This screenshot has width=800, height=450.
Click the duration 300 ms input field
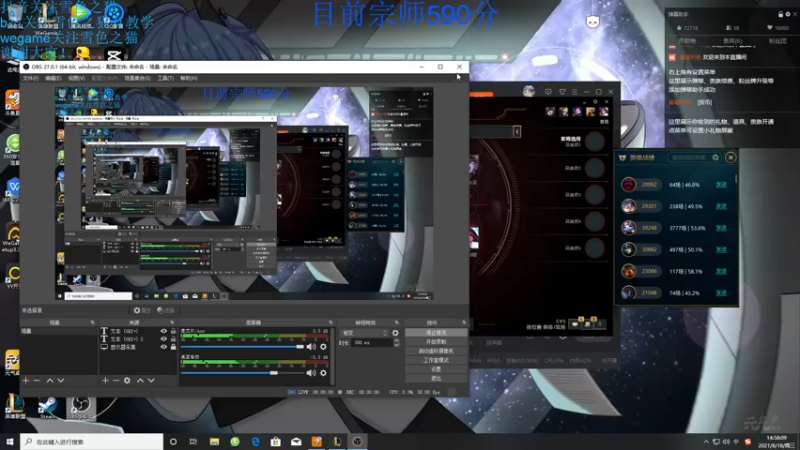pos(372,343)
